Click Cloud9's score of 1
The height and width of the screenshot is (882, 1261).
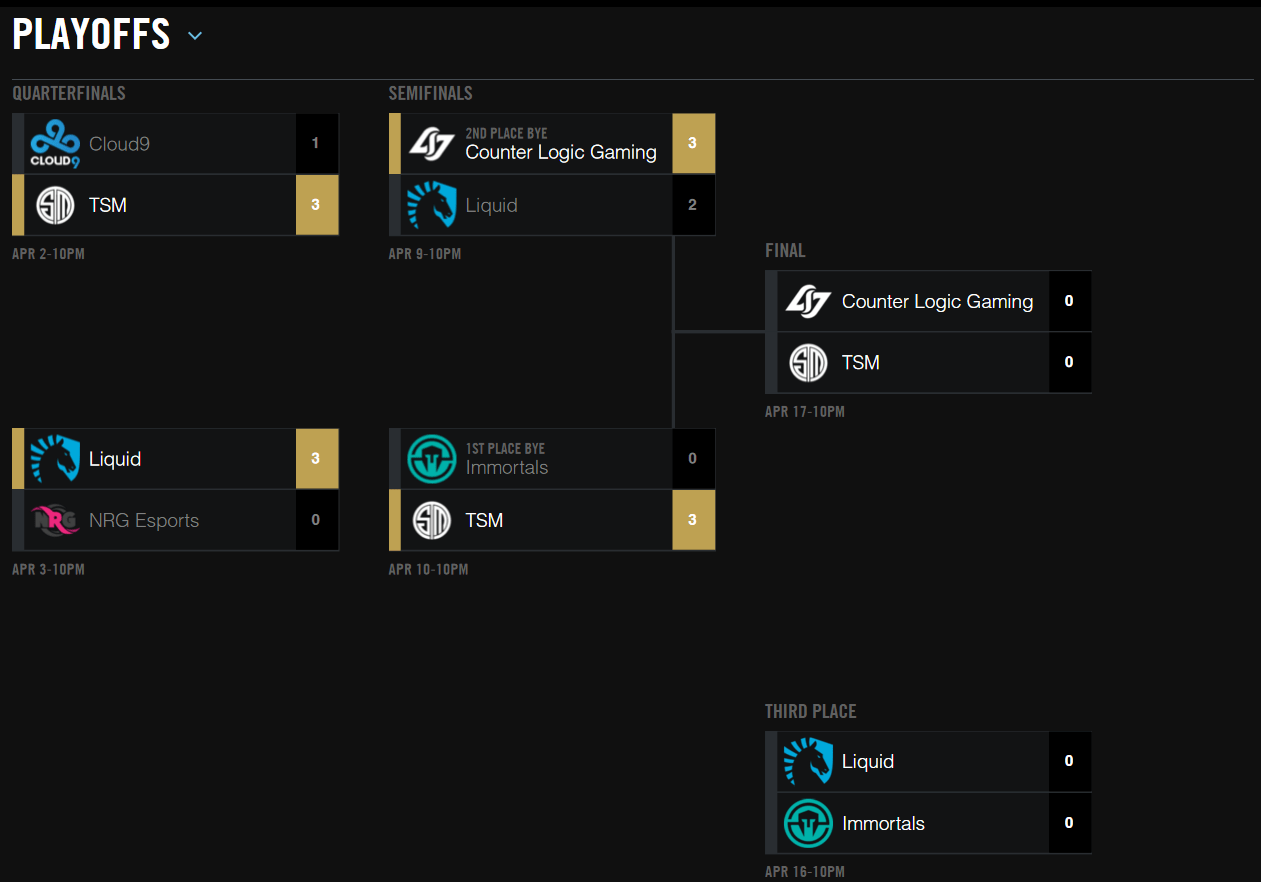pyautogui.click(x=316, y=143)
